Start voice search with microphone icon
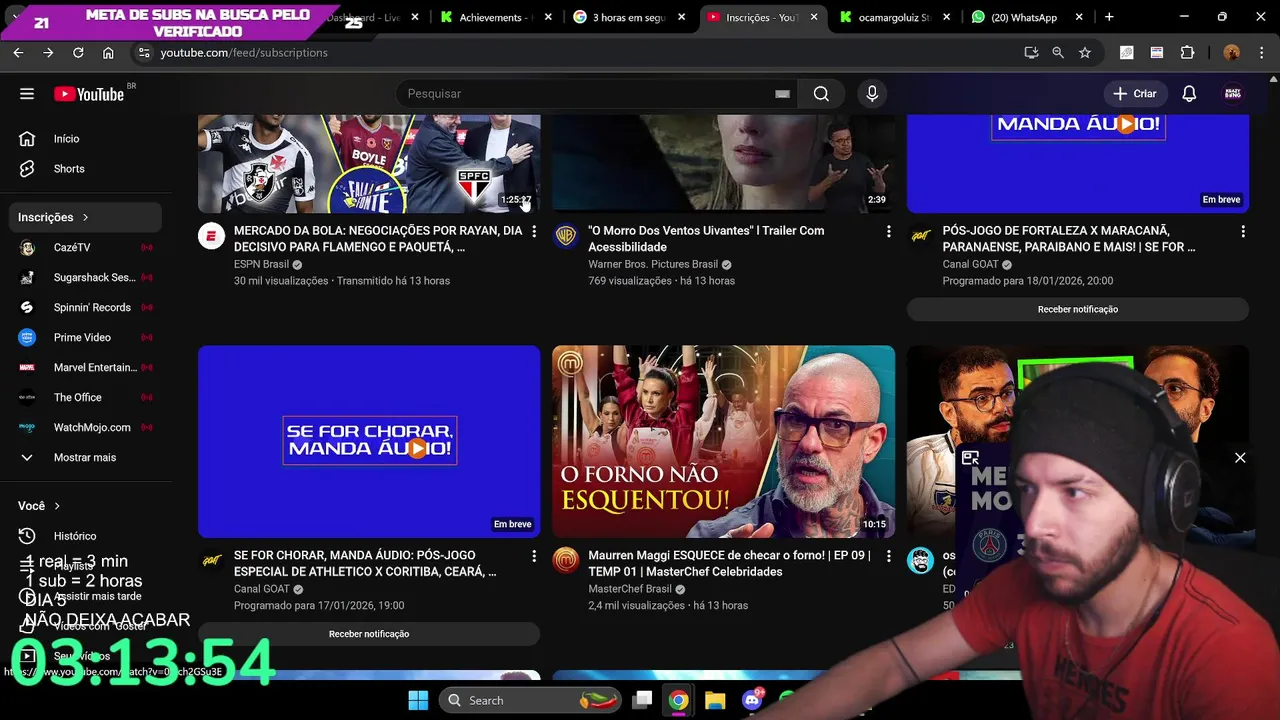This screenshot has width=1280, height=720. point(872,94)
